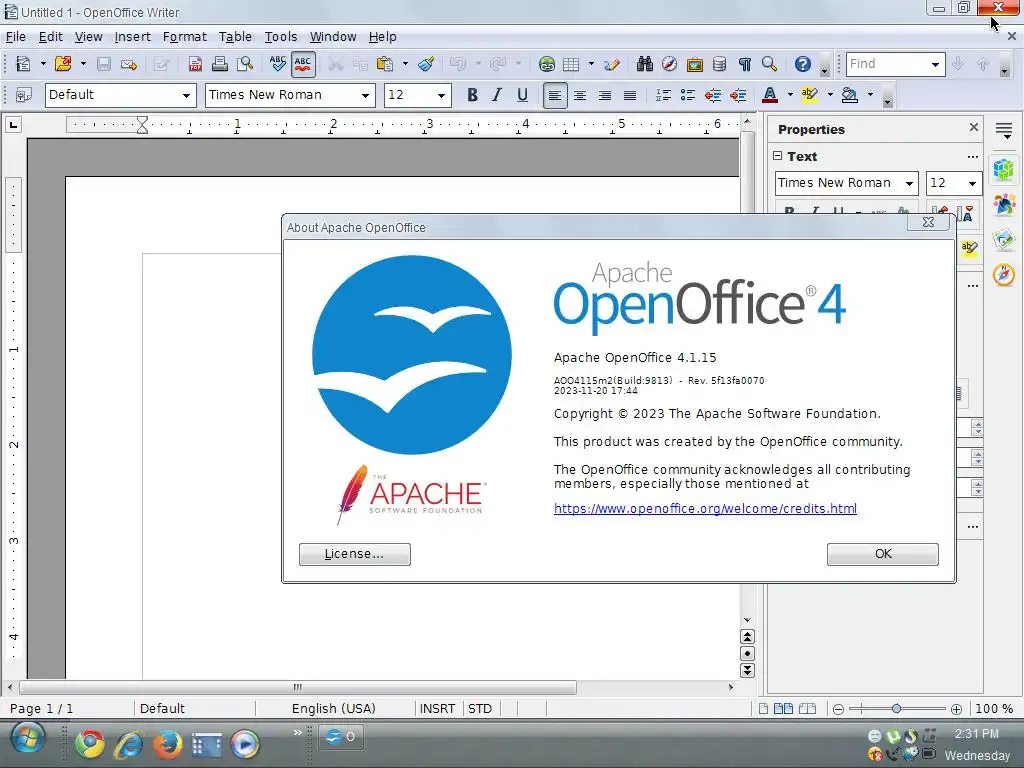Click the Format Paintbrush icon
This screenshot has width=1024, height=768.
[426, 64]
